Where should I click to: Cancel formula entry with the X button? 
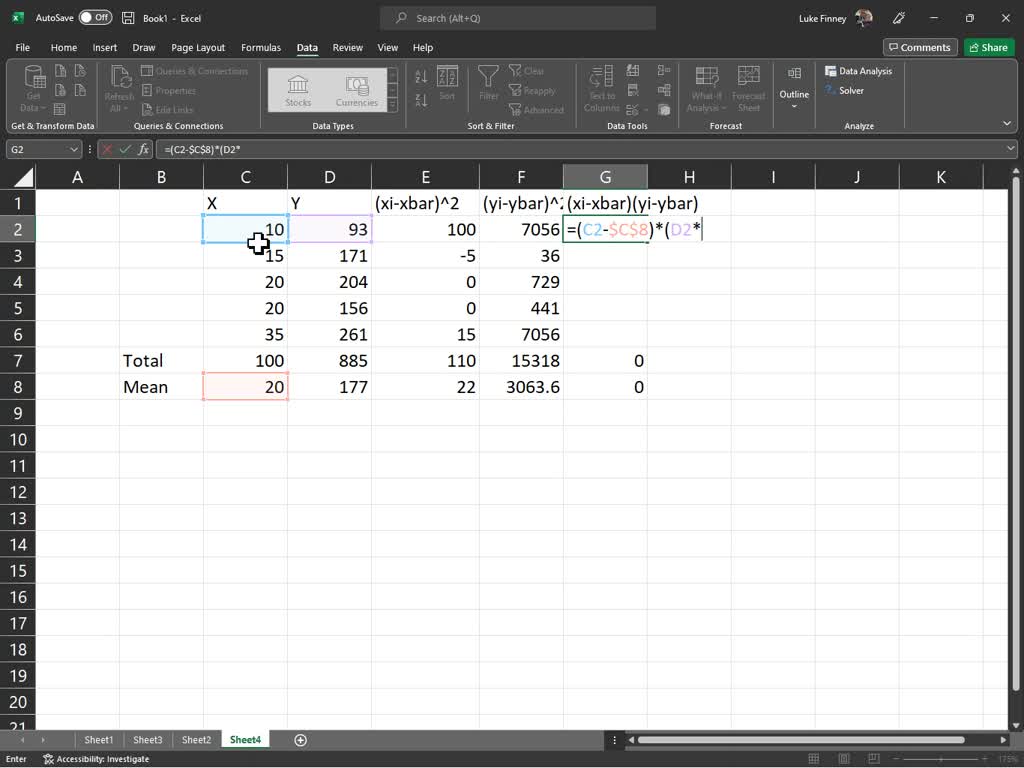108,149
